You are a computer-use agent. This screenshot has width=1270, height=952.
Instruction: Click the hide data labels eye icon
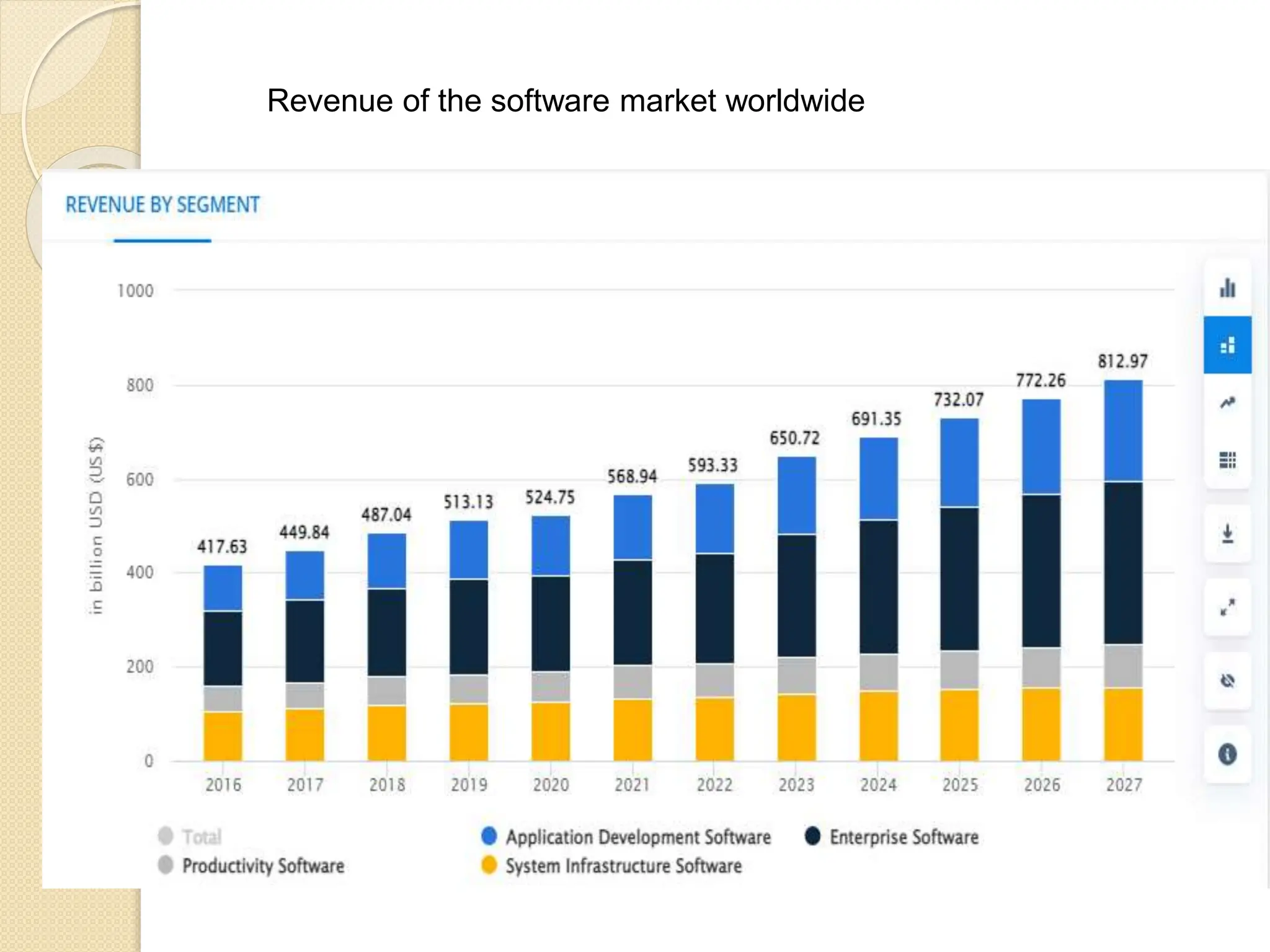tap(1227, 681)
